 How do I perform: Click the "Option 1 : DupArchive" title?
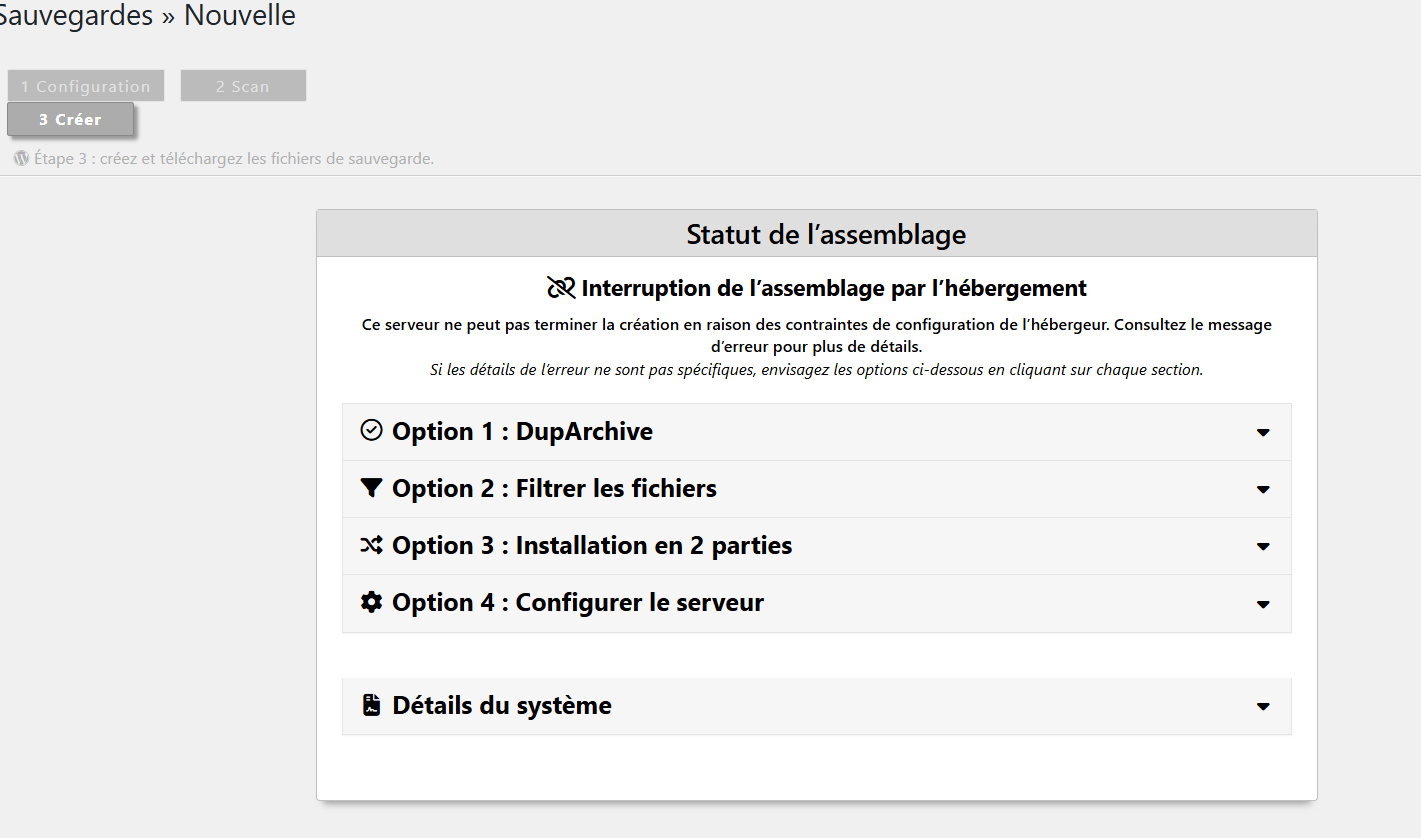click(522, 431)
